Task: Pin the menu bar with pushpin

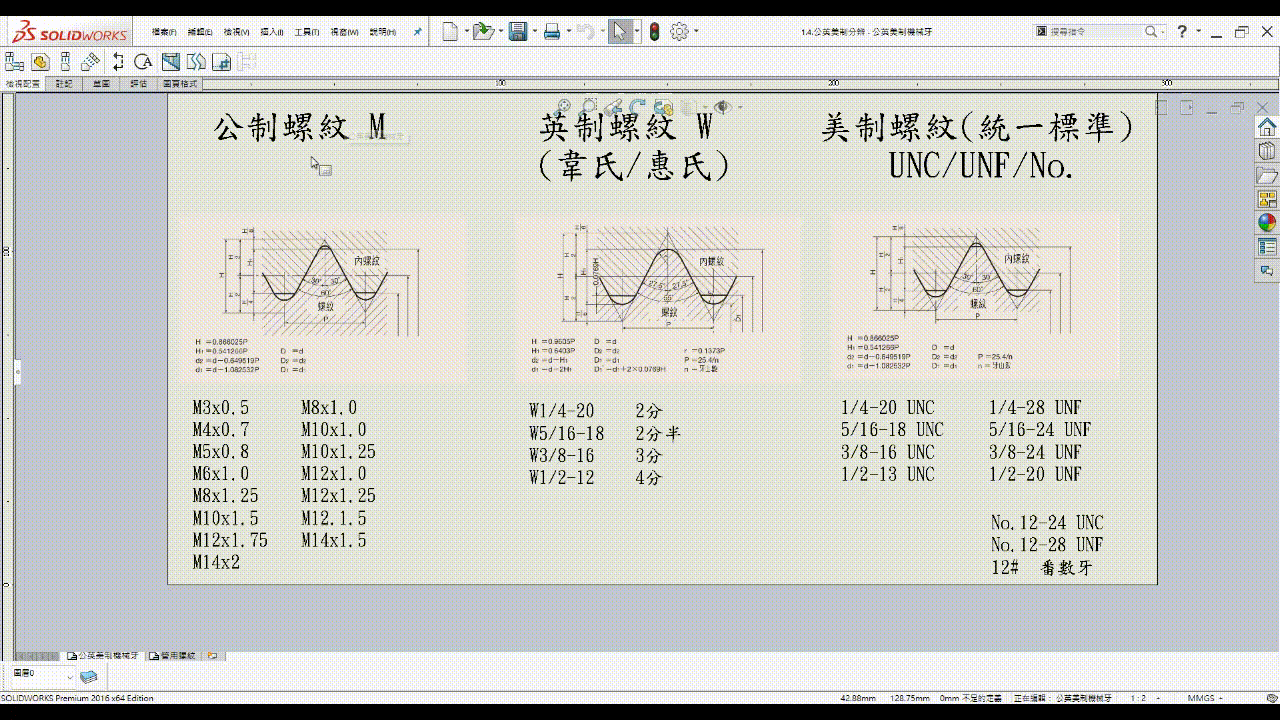Action: [x=417, y=32]
